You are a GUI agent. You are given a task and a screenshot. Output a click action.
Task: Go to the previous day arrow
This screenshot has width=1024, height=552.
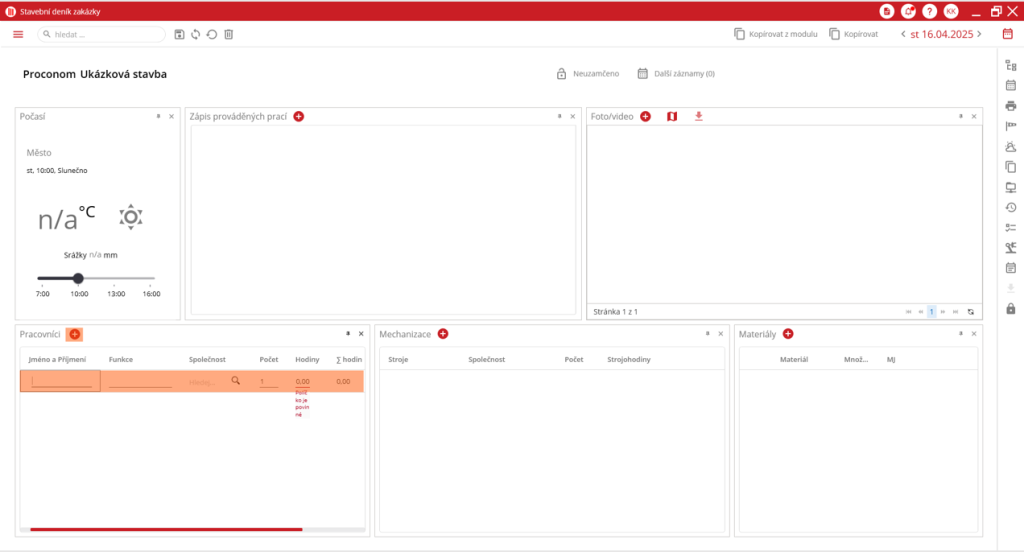[903, 34]
